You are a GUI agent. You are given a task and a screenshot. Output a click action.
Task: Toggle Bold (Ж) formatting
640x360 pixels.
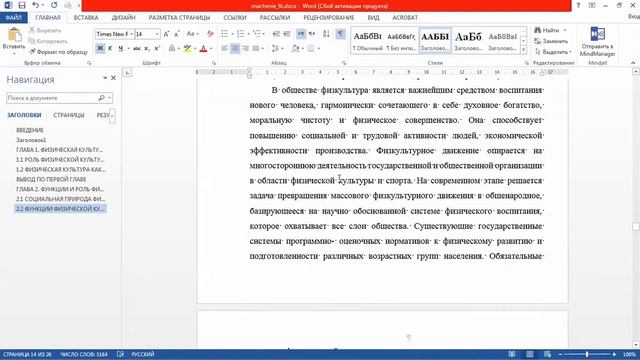coord(100,49)
